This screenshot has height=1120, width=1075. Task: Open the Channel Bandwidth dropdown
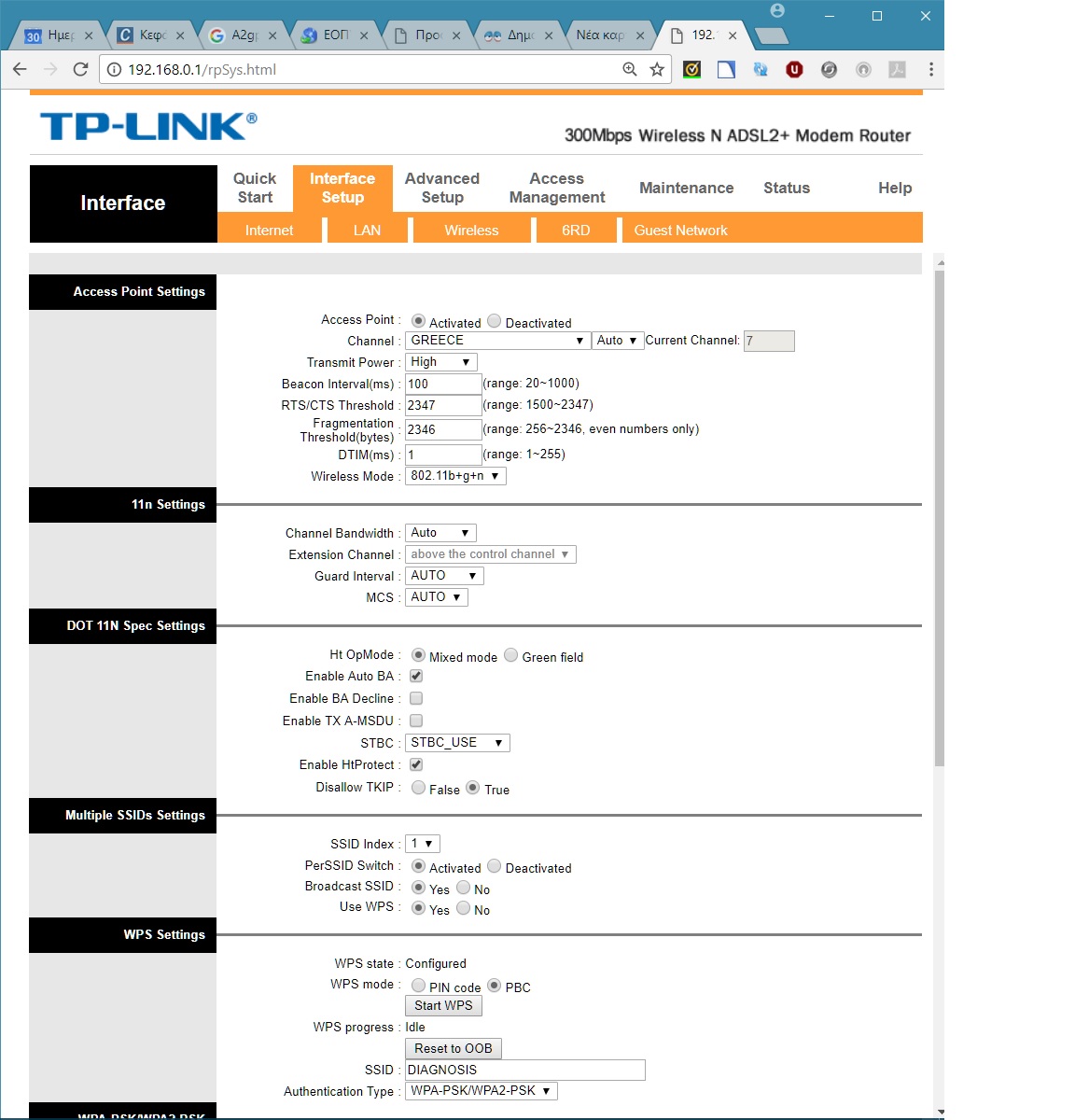point(440,533)
